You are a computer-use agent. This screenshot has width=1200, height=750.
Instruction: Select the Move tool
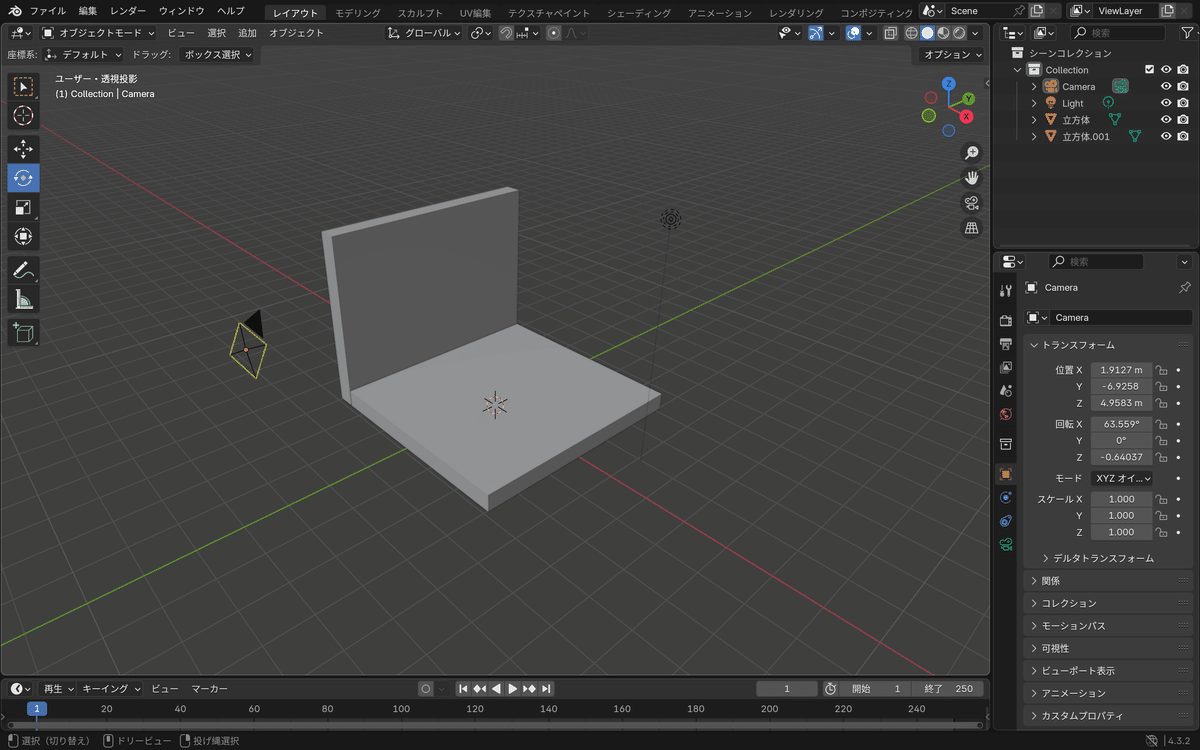pyautogui.click(x=23, y=149)
